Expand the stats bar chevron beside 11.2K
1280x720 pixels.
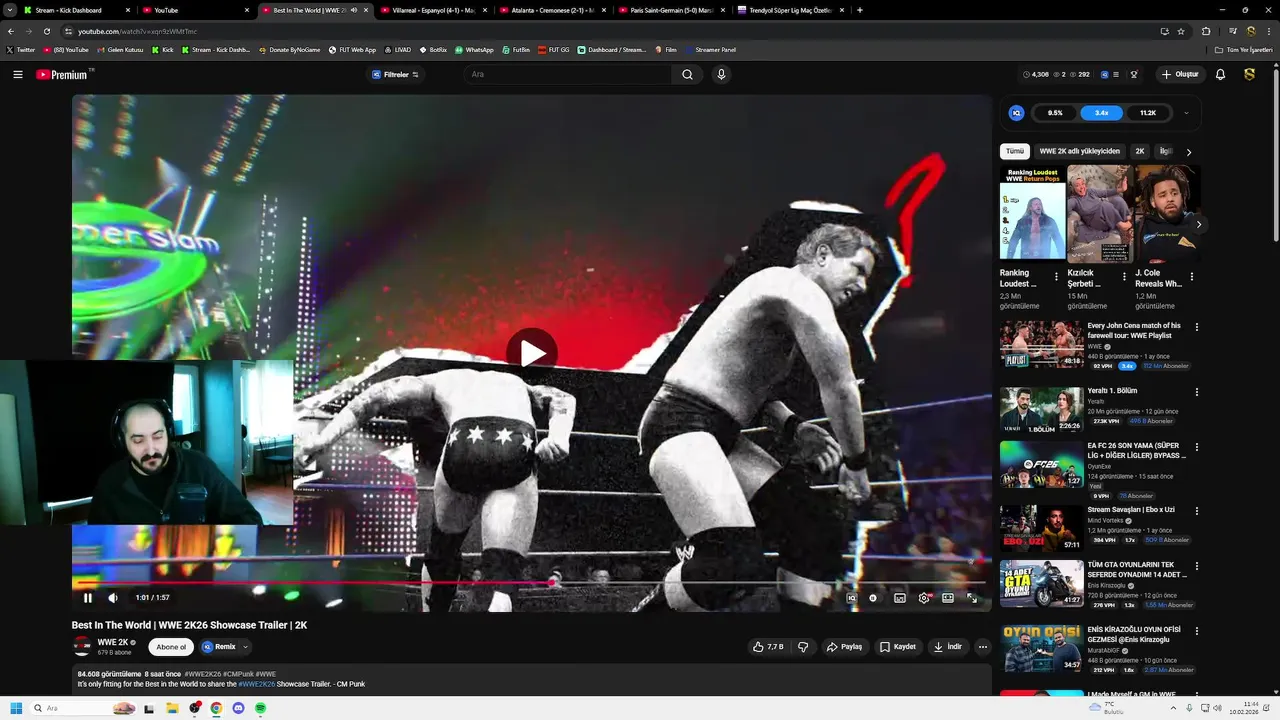(x=1186, y=113)
